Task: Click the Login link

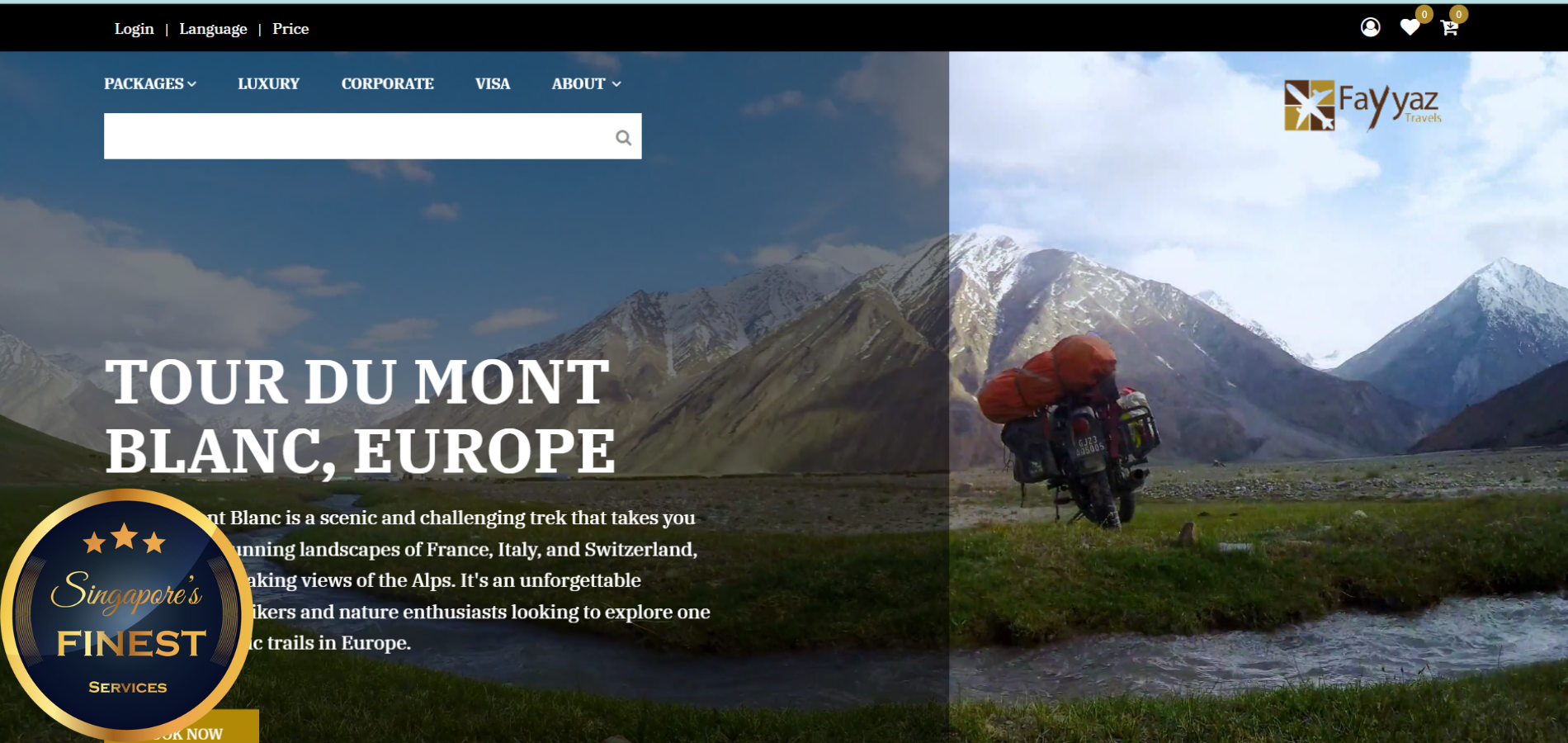Action: point(134,29)
